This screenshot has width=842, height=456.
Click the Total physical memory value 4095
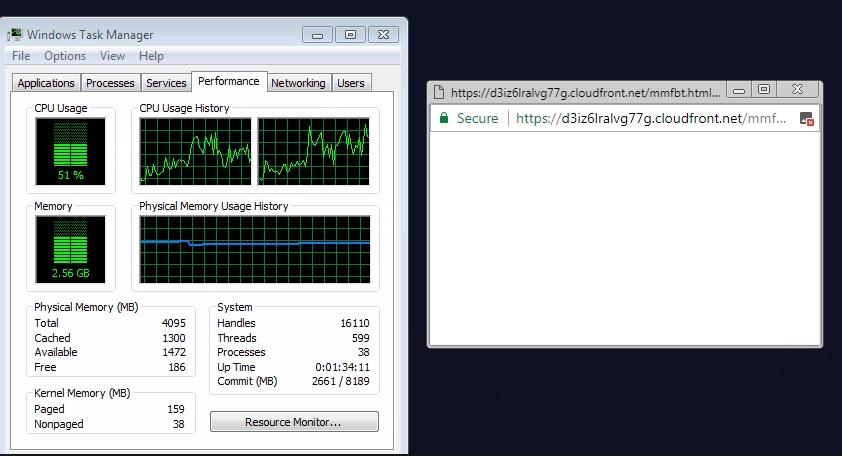point(173,323)
